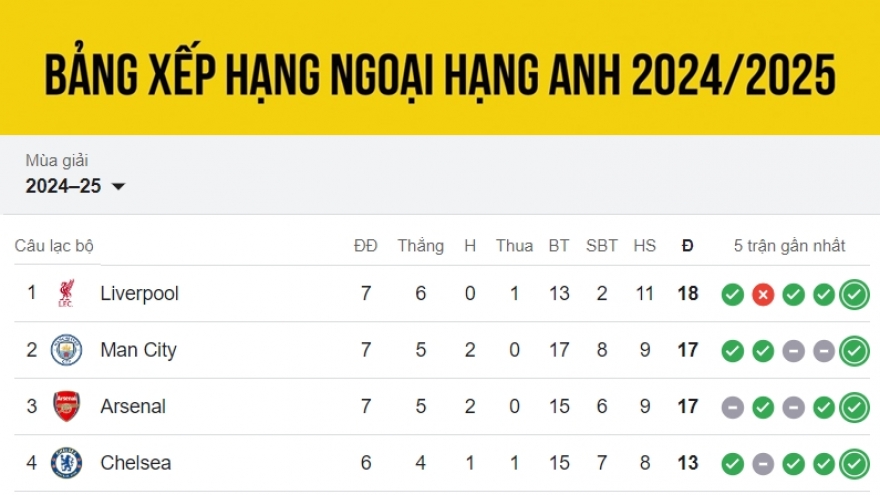Click the Chelsea club crest icon

click(x=66, y=463)
